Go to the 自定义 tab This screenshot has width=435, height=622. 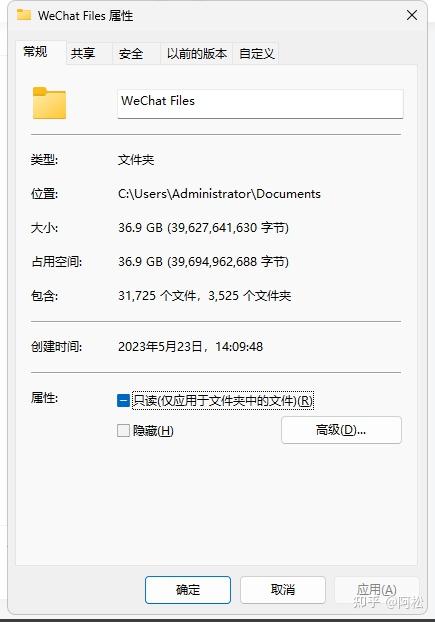256,53
